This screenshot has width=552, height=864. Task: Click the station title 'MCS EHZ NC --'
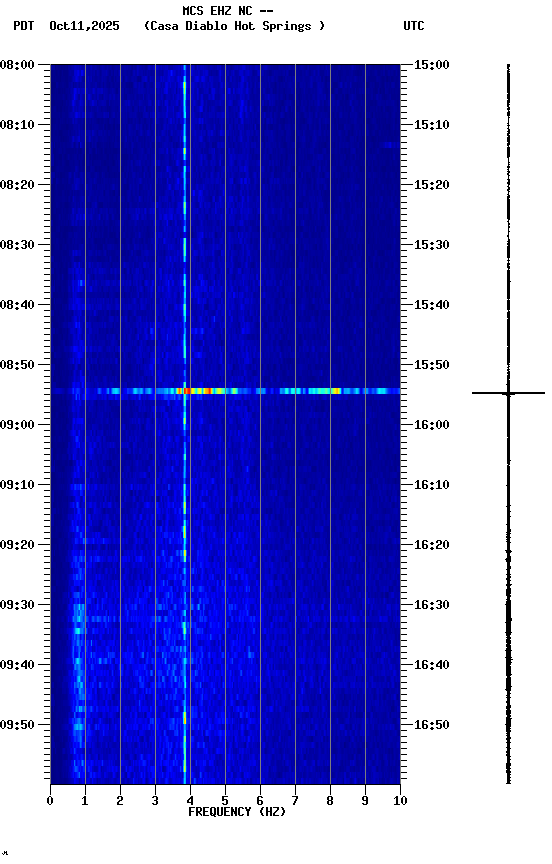[228, 10]
